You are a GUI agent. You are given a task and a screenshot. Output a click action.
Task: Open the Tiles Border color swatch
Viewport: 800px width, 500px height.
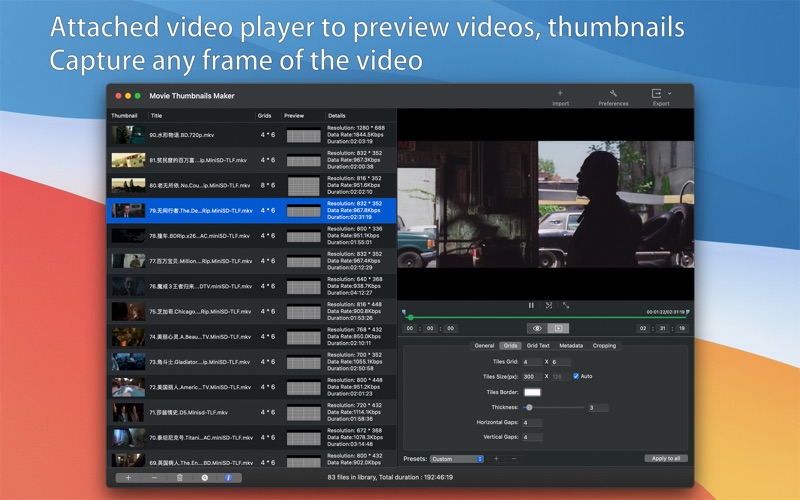[x=532, y=392]
